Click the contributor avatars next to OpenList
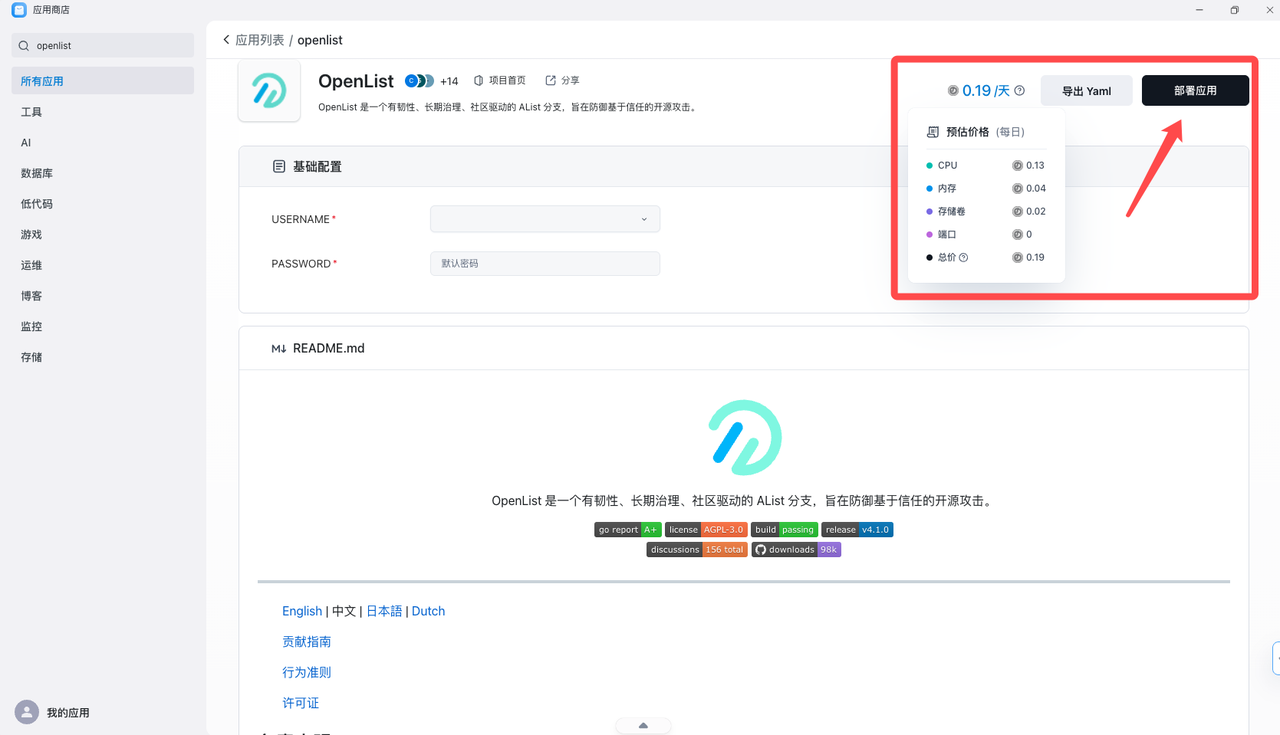The image size is (1280, 735). pyautogui.click(x=419, y=81)
